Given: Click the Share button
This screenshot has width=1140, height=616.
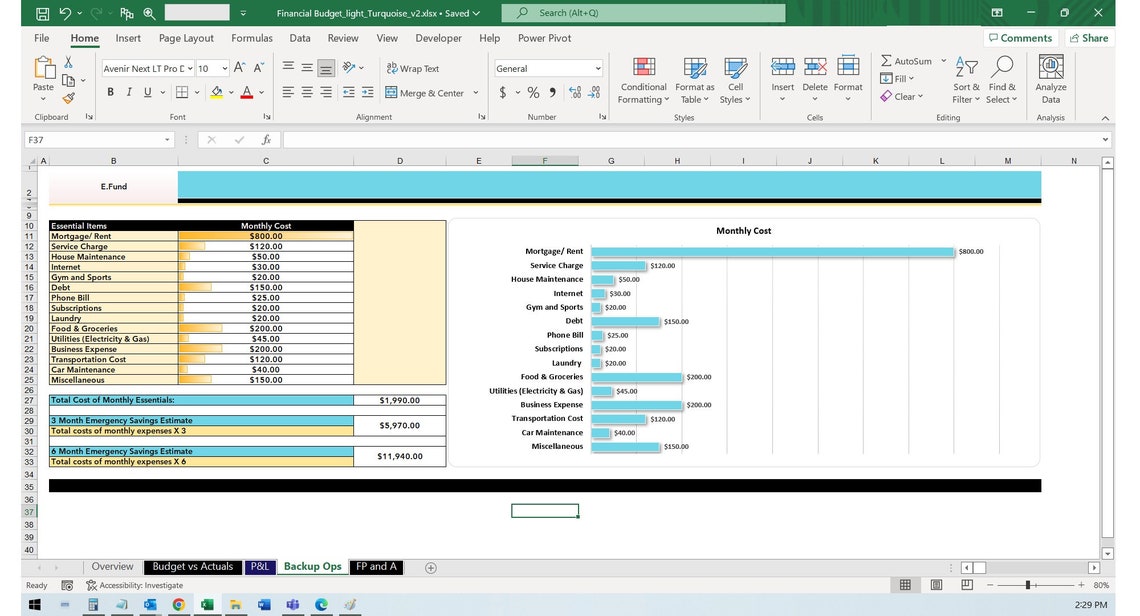Looking at the screenshot, I should [1089, 37].
